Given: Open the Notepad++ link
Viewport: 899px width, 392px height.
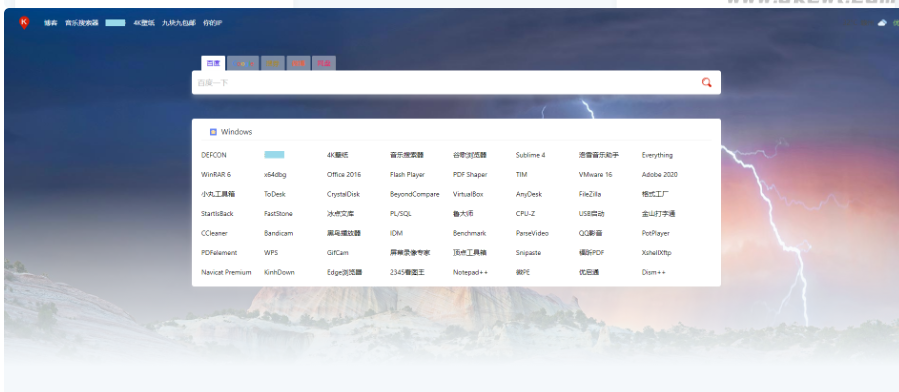Looking at the screenshot, I should (x=470, y=272).
